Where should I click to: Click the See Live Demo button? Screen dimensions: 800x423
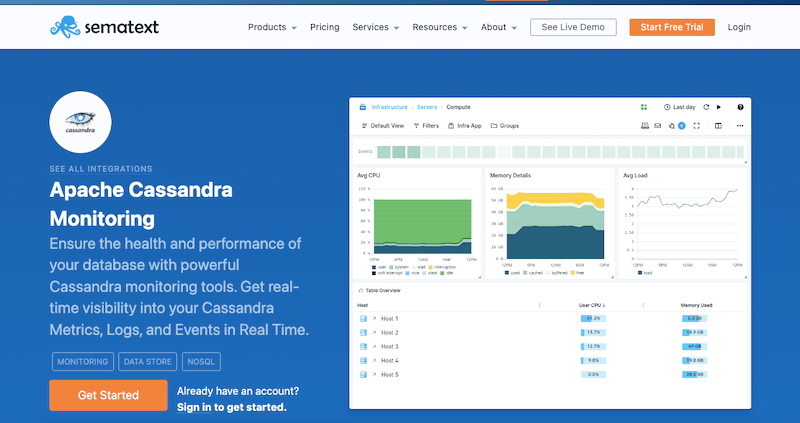click(573, 27)
